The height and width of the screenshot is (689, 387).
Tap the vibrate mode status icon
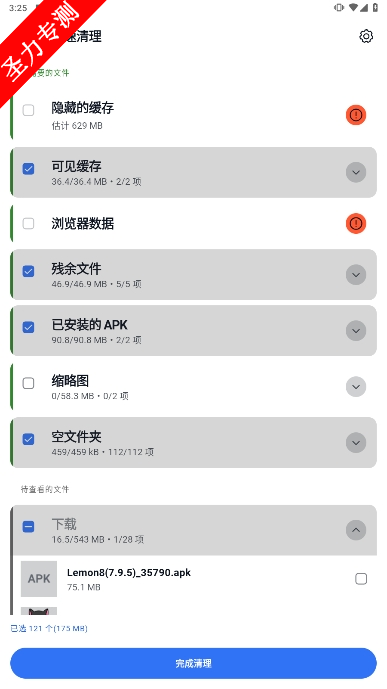(339, 7)
